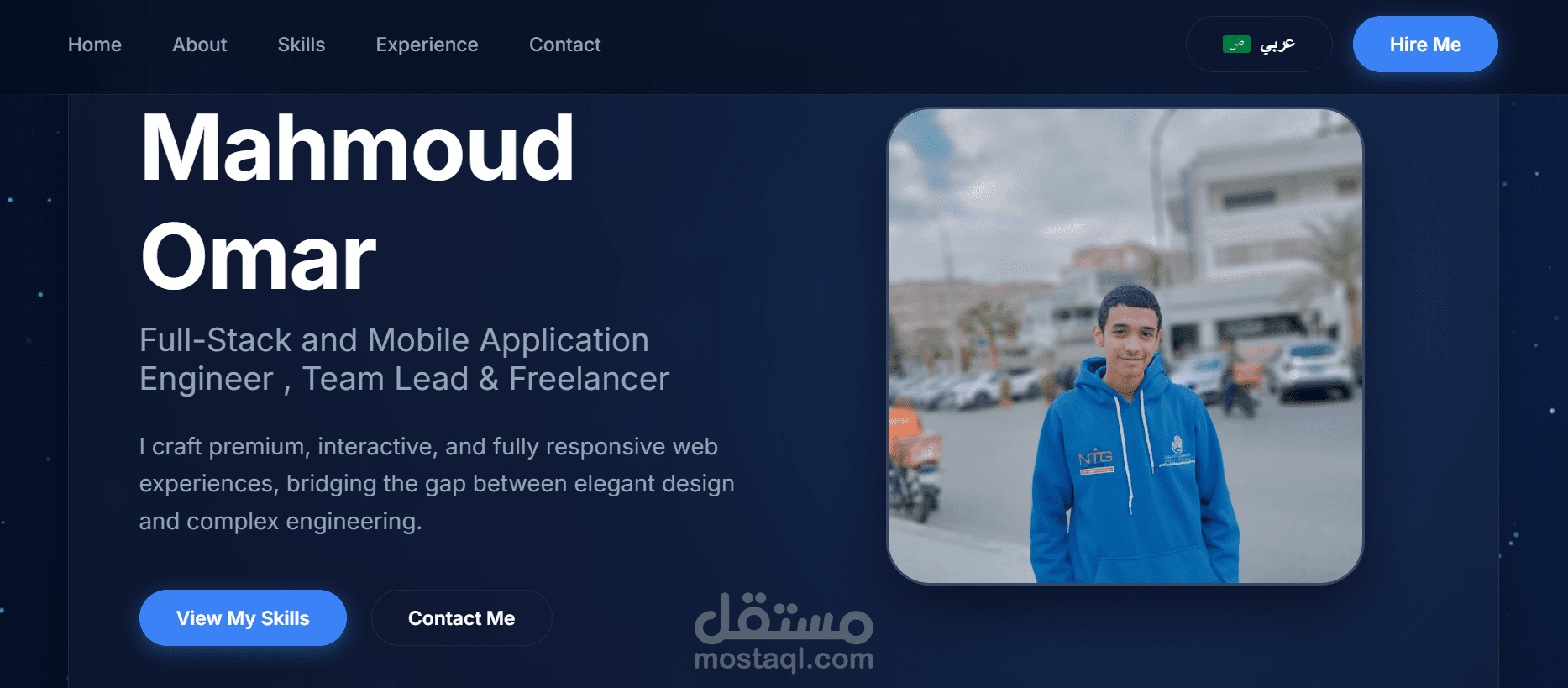Click the 'I craft premium, interactive' description paragraph
The image size is (1568, 688).
pyautogui.click(x=437, y=484)
